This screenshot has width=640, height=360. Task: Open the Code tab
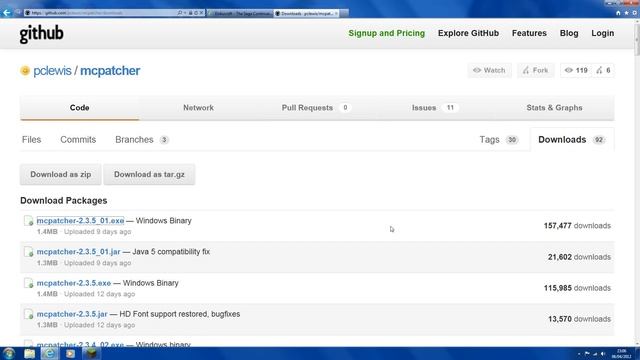pos(80,108)
